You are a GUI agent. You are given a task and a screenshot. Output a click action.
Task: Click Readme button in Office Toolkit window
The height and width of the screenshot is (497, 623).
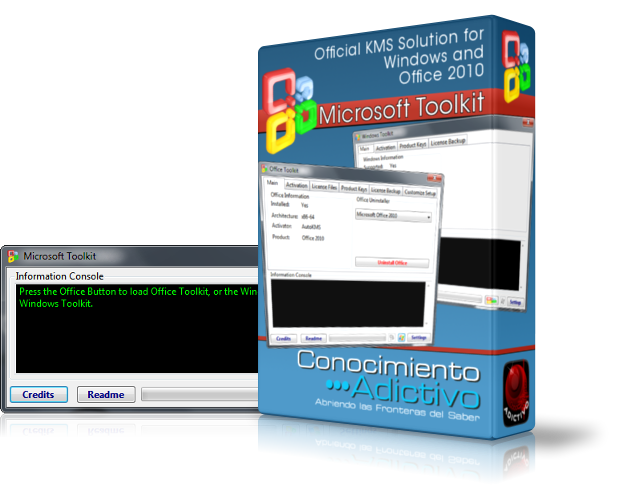(313, 338)
